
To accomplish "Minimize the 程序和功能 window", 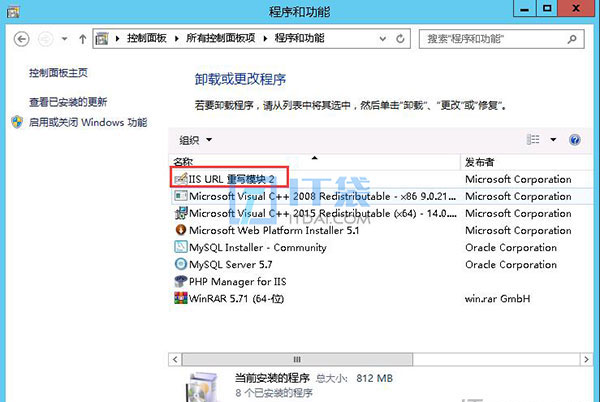I will pyautogui.click(x=525, y=8).
